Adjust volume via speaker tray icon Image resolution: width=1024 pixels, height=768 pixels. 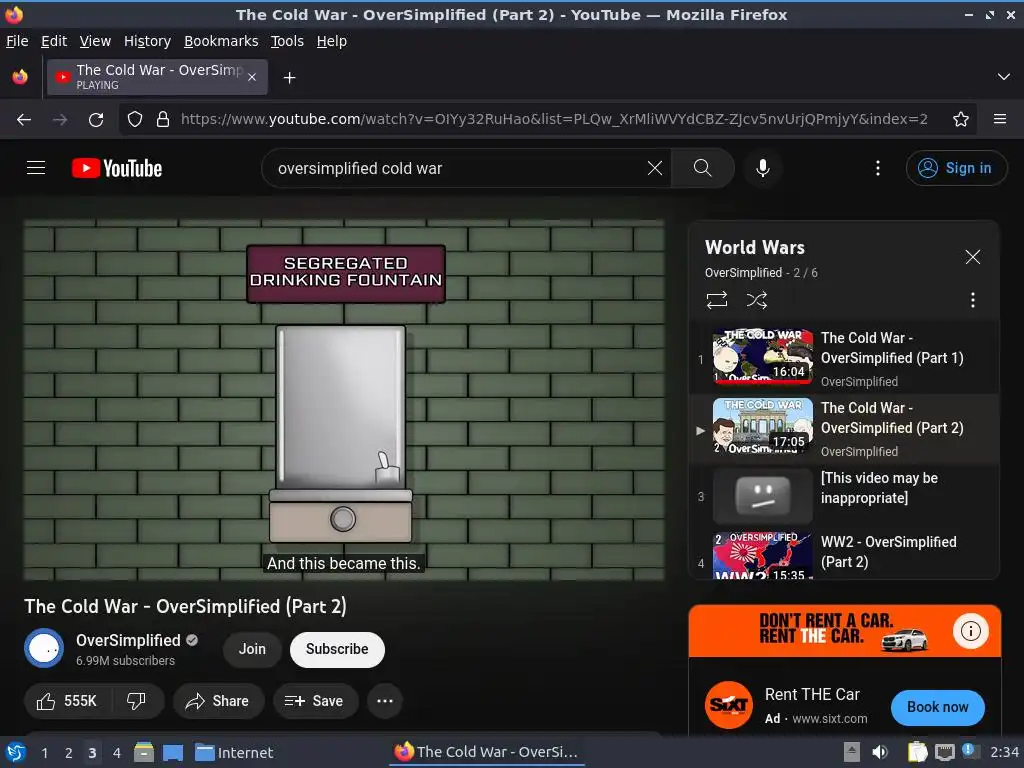tap(880, 752)
